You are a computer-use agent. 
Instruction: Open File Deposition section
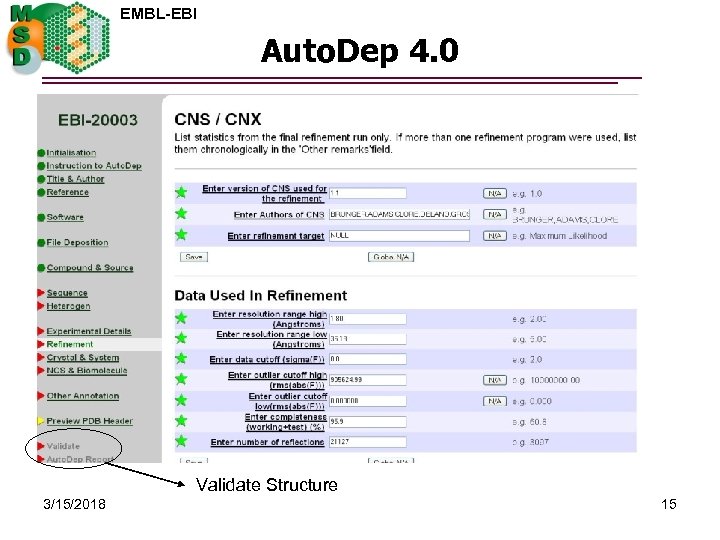click(77, 242)
